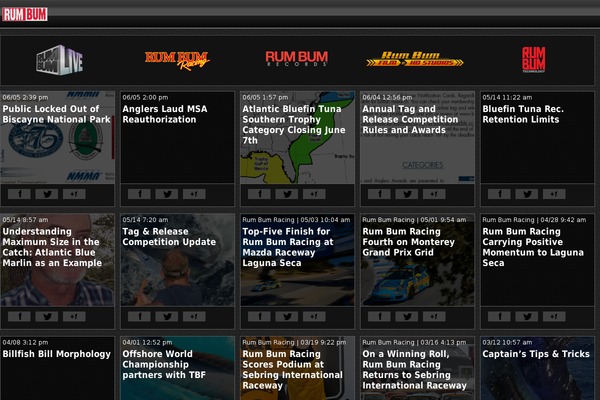Click the 05/14 11:22 am timestamp
This screenshot has height=400, width=600.
[x=507, y=98]
